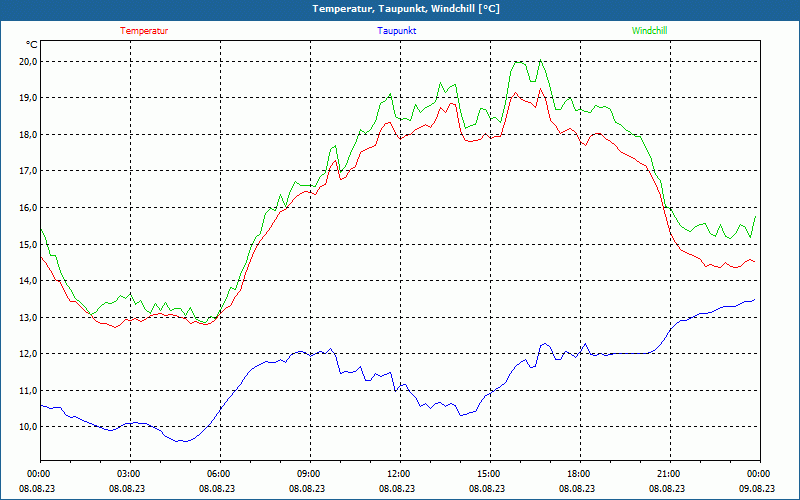Click the red Temperatur legend label
This screenshot has height=500, width=800.
pos(144,31)
